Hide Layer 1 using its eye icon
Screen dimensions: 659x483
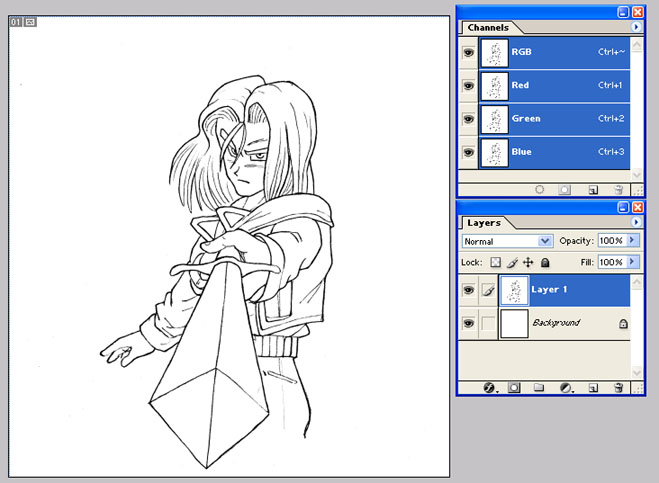[x=468, y=290]
